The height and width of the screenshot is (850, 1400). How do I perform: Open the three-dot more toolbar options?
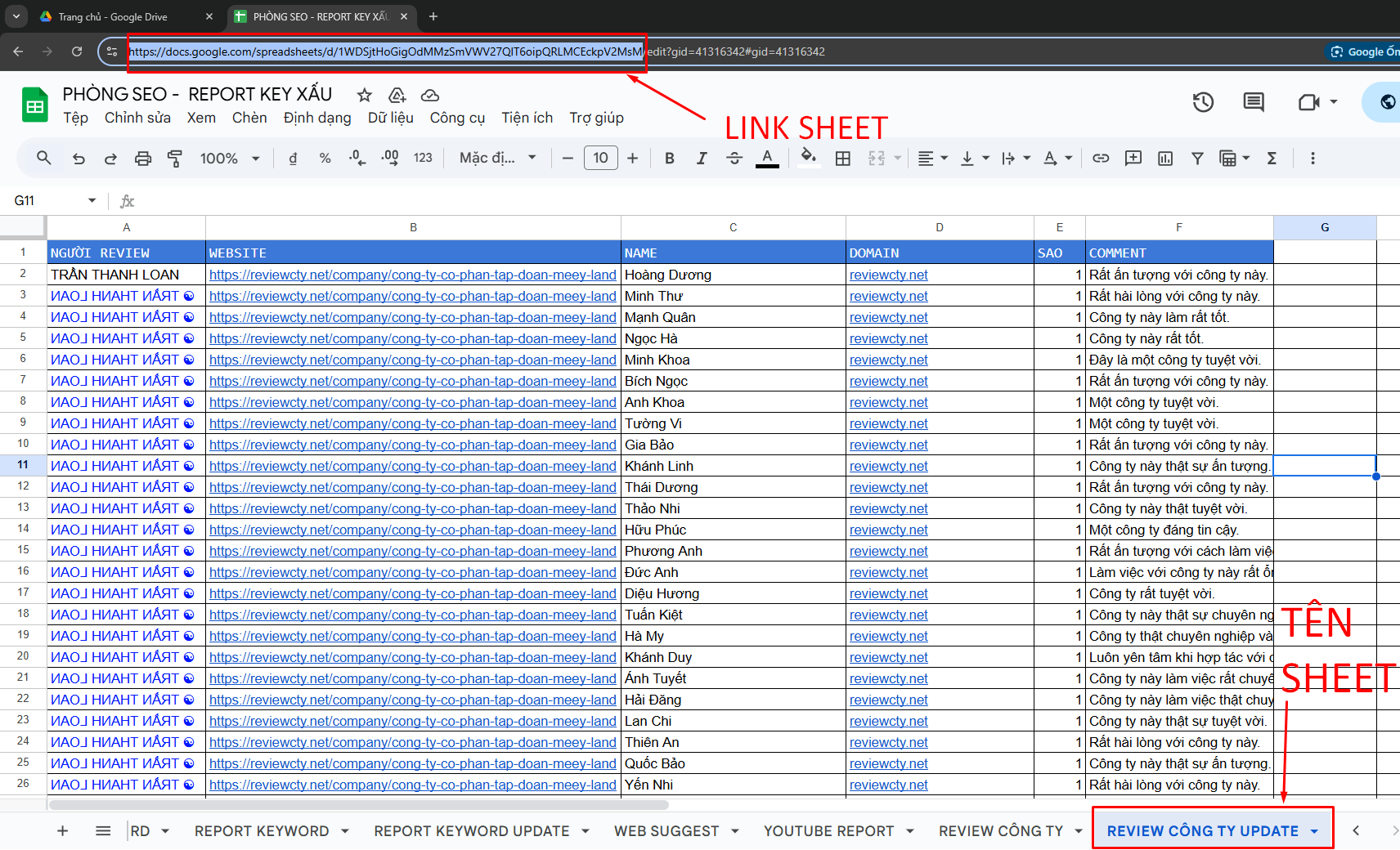(1312, 158)
